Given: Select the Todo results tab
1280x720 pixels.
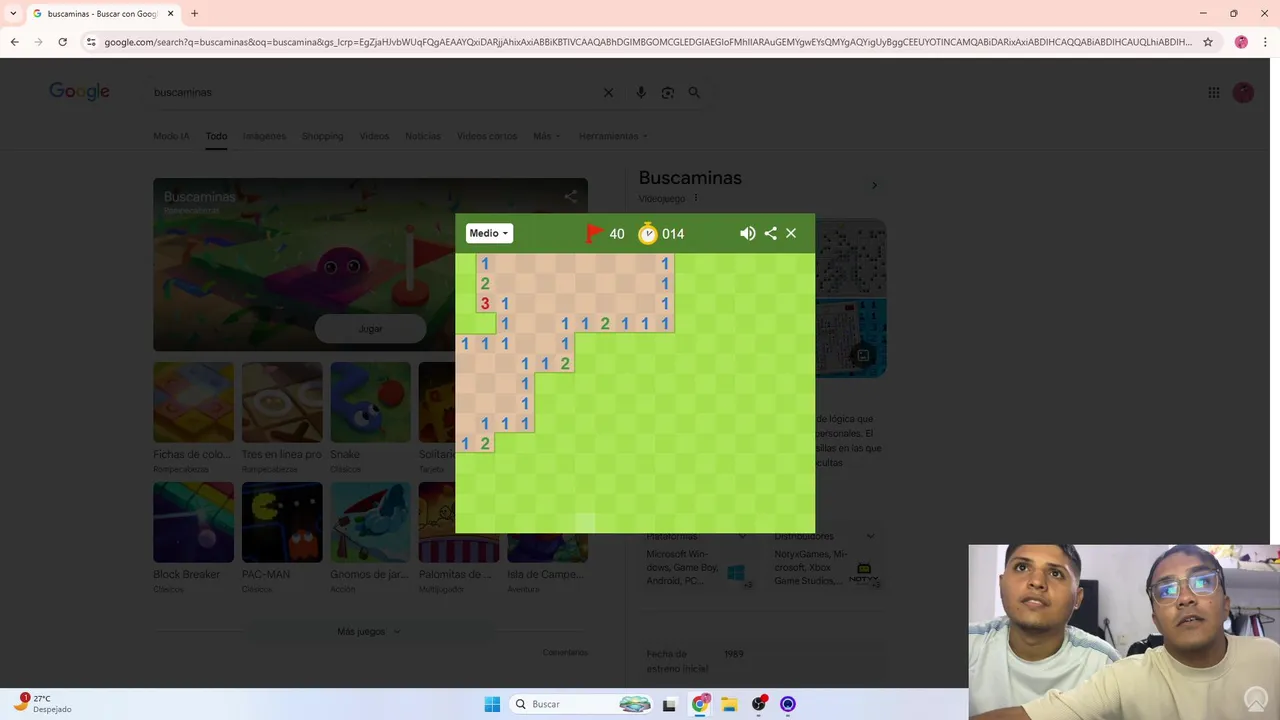Looking at the screenshot, I should pyautogui.click(x=217, y=136).
